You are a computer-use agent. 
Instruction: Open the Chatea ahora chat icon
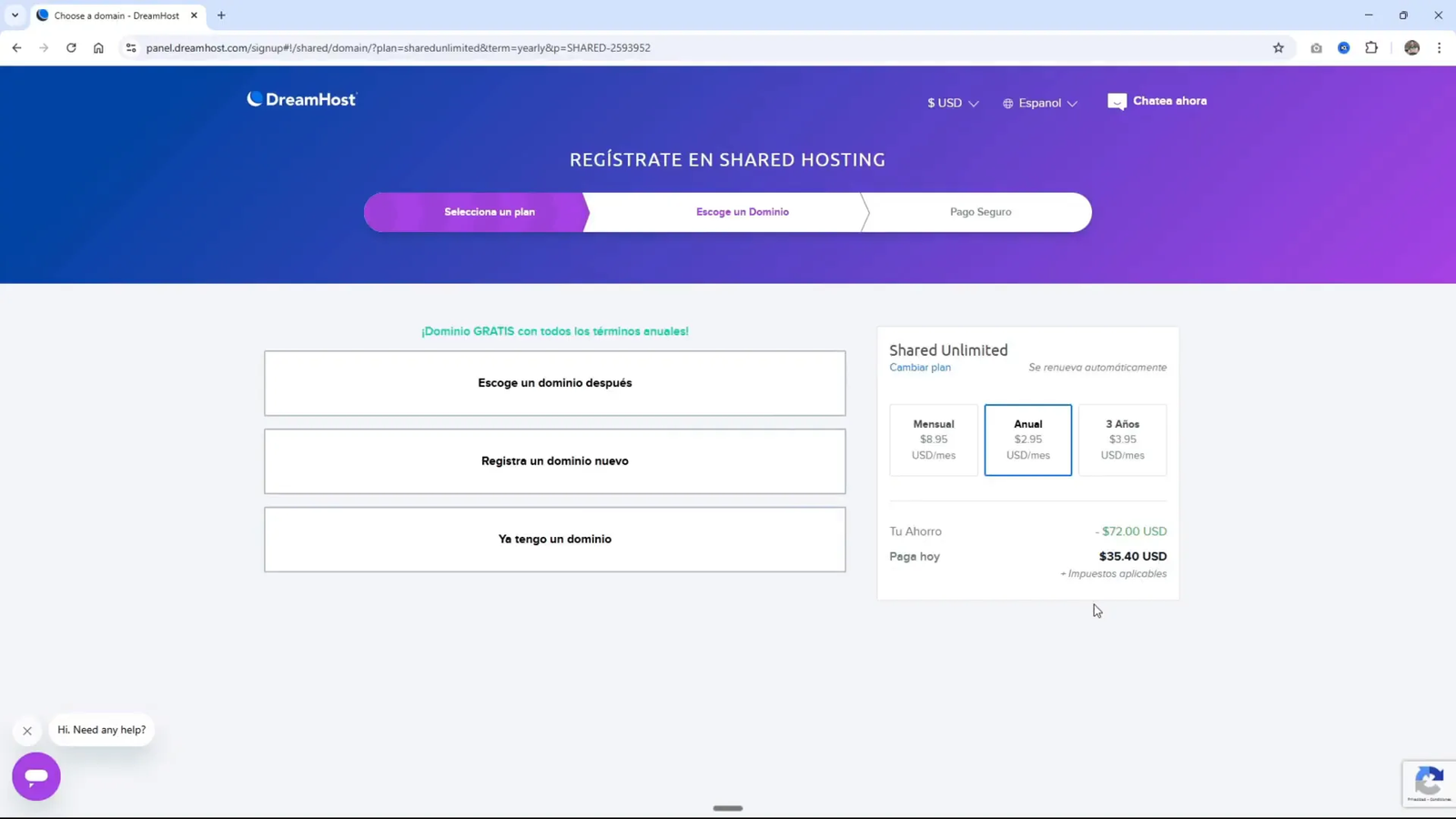pos(1117,102)
